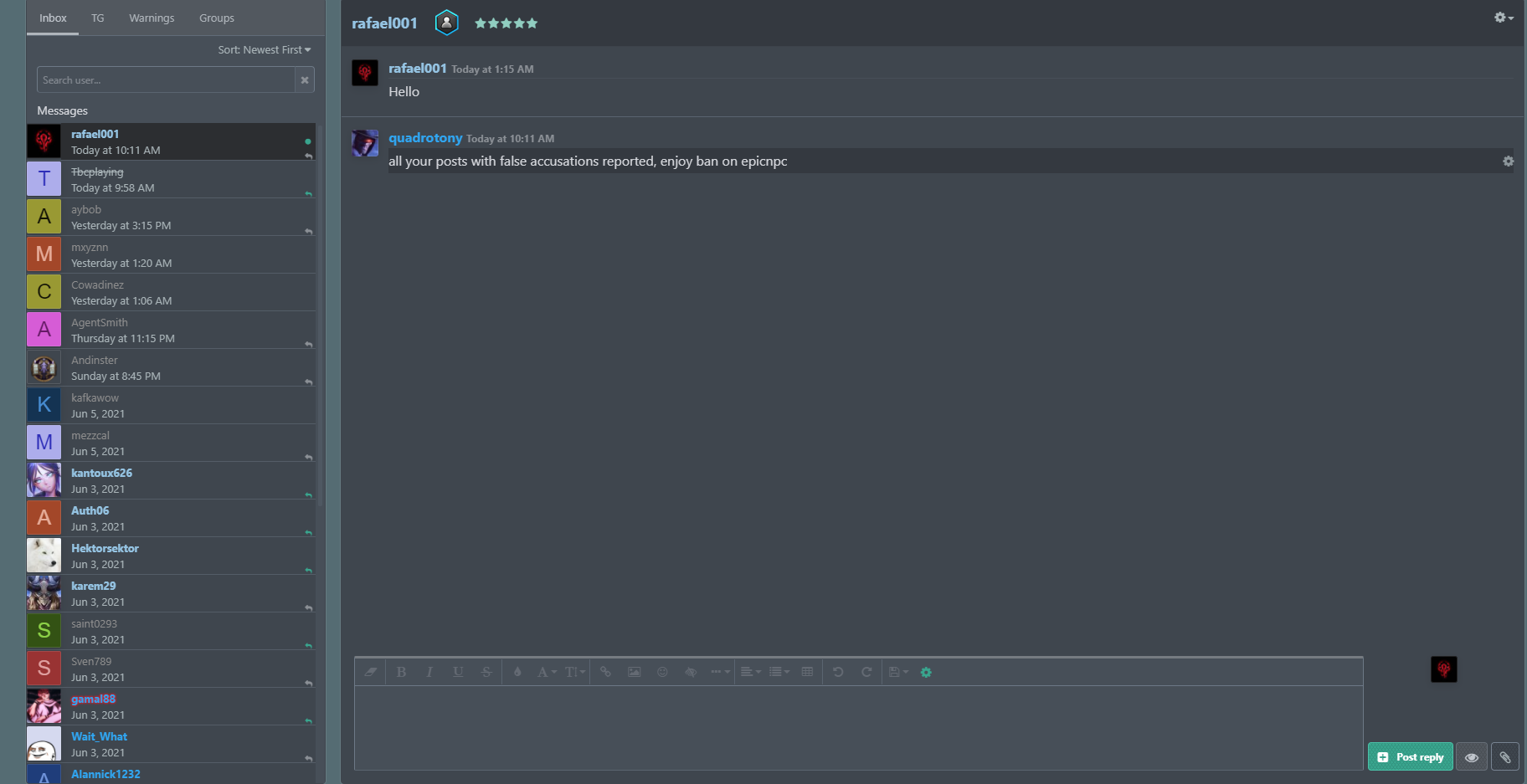Toggle bold formatting in editor
1527x784 pixels.
401,672
